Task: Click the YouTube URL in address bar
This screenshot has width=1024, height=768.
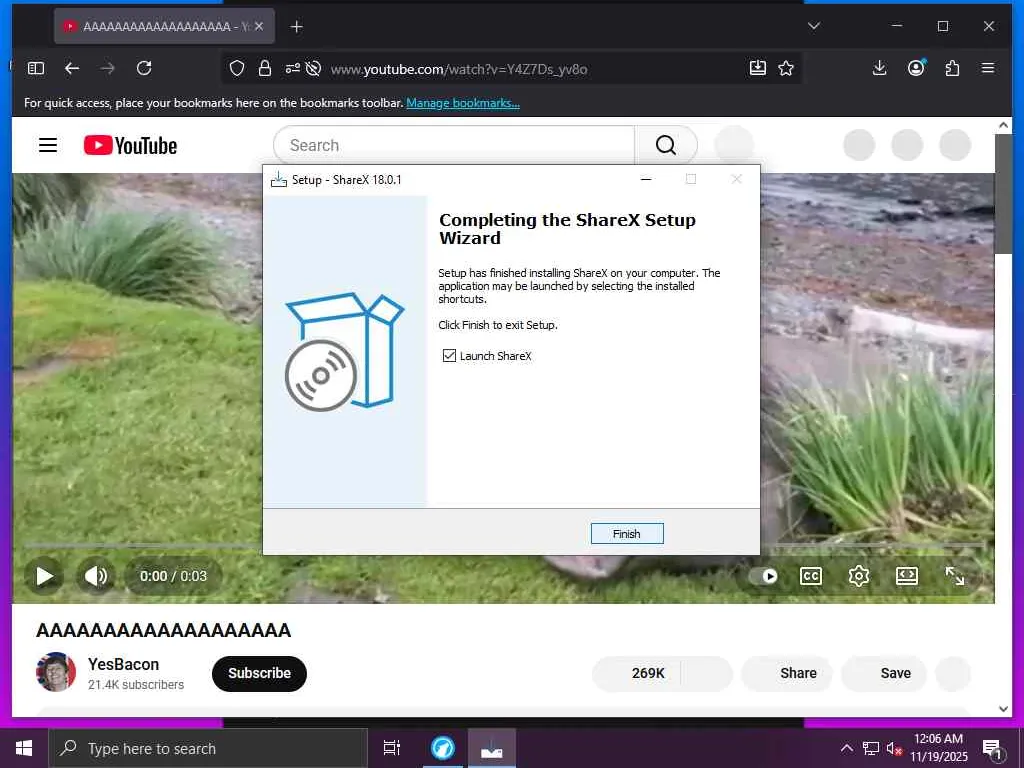Action: [458, 69]
